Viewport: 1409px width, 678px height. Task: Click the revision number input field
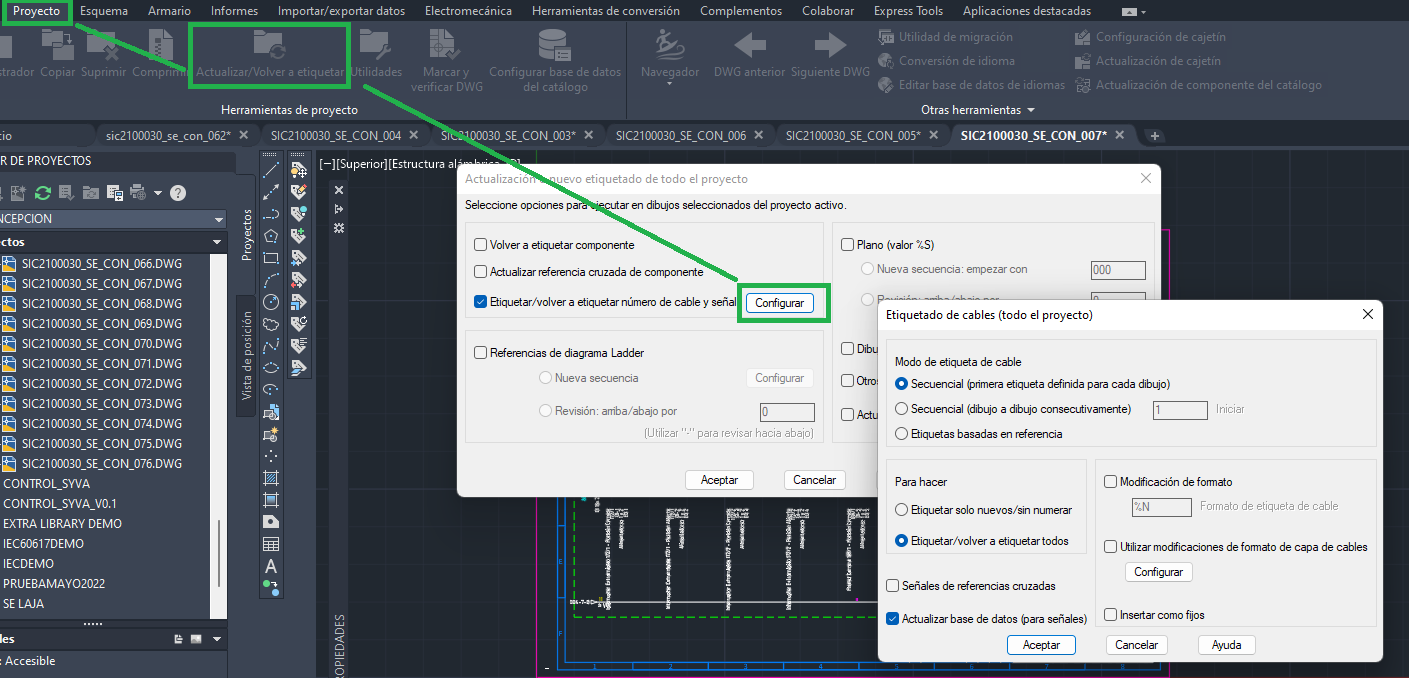(x=787, y=411)
